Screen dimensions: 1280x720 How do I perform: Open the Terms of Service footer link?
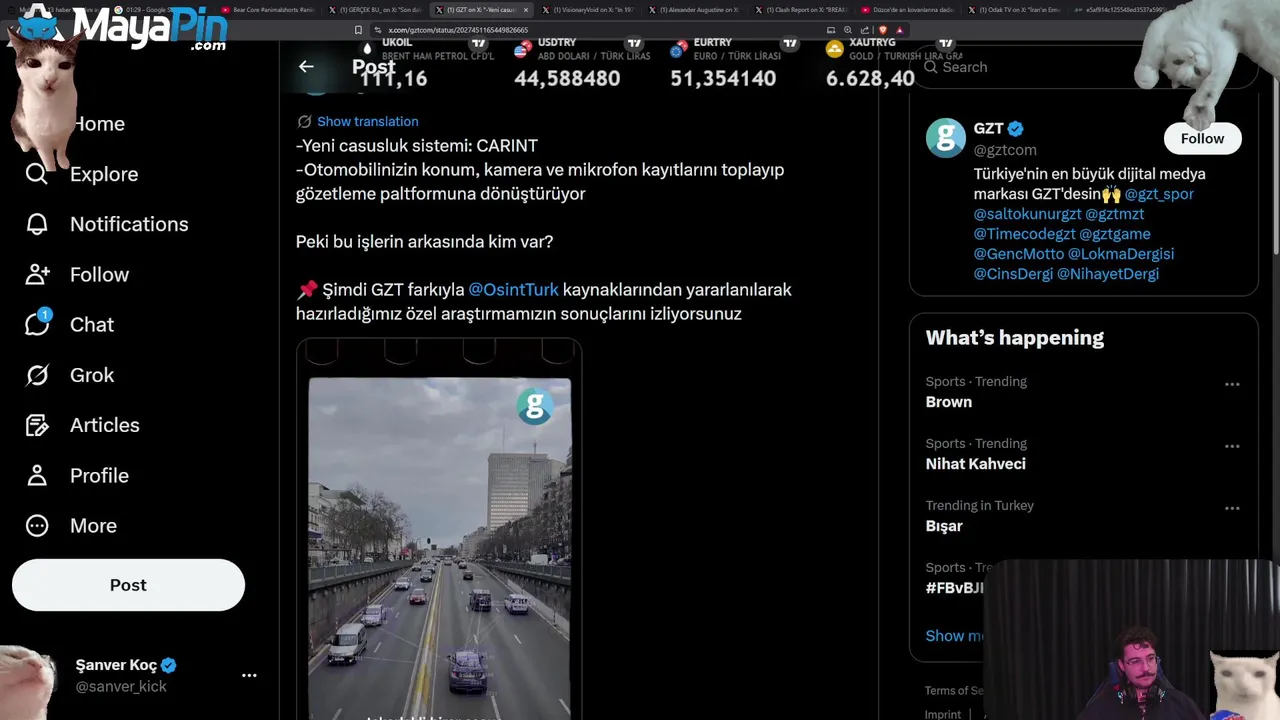[x=954, y=690]
